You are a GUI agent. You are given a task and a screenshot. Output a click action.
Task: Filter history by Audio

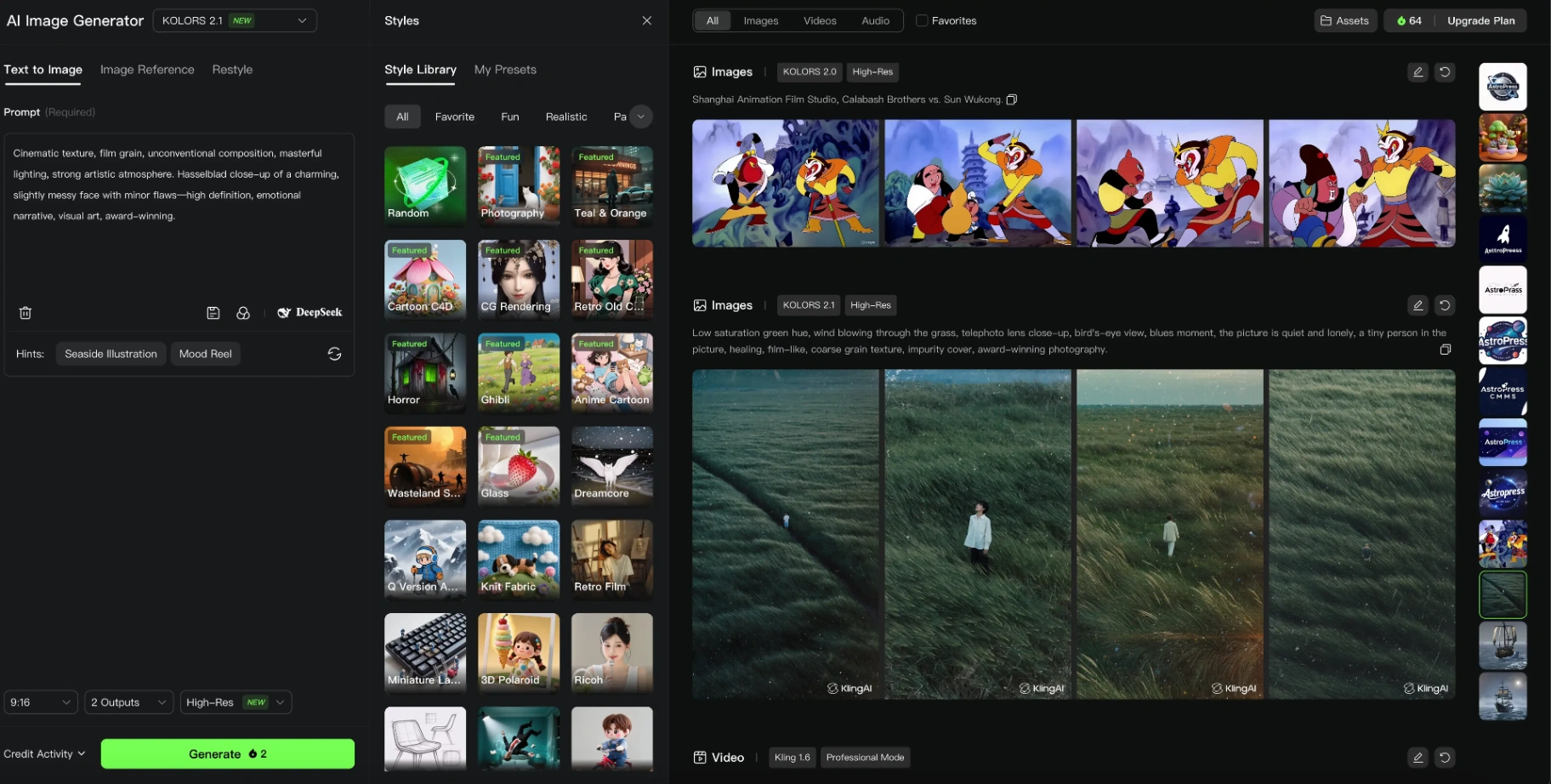tap(875, 20)
